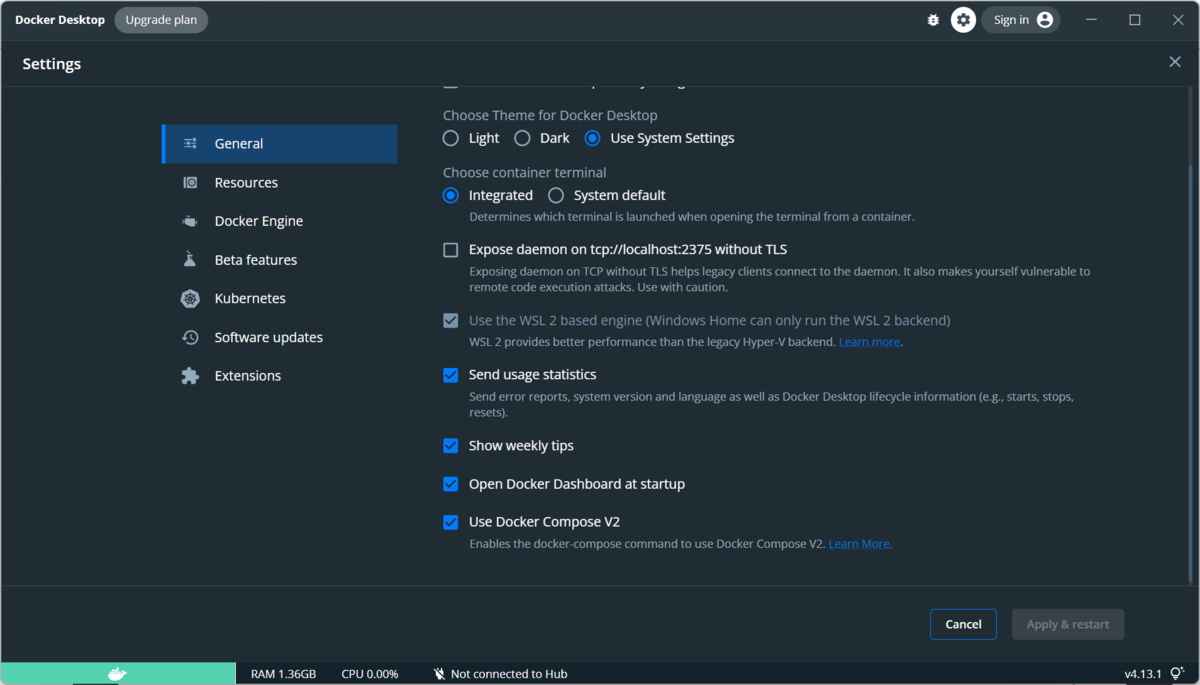This screenshot has width=1200, height=685.
Task: Select the Light theme radio button
Action: coord(451,138)
